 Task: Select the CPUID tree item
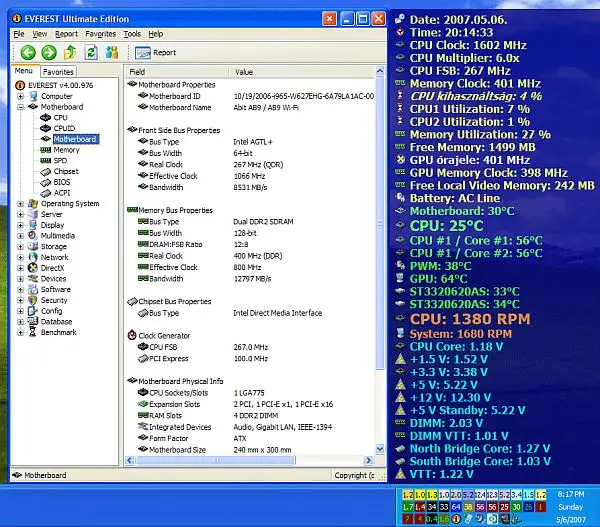(64, 128)
